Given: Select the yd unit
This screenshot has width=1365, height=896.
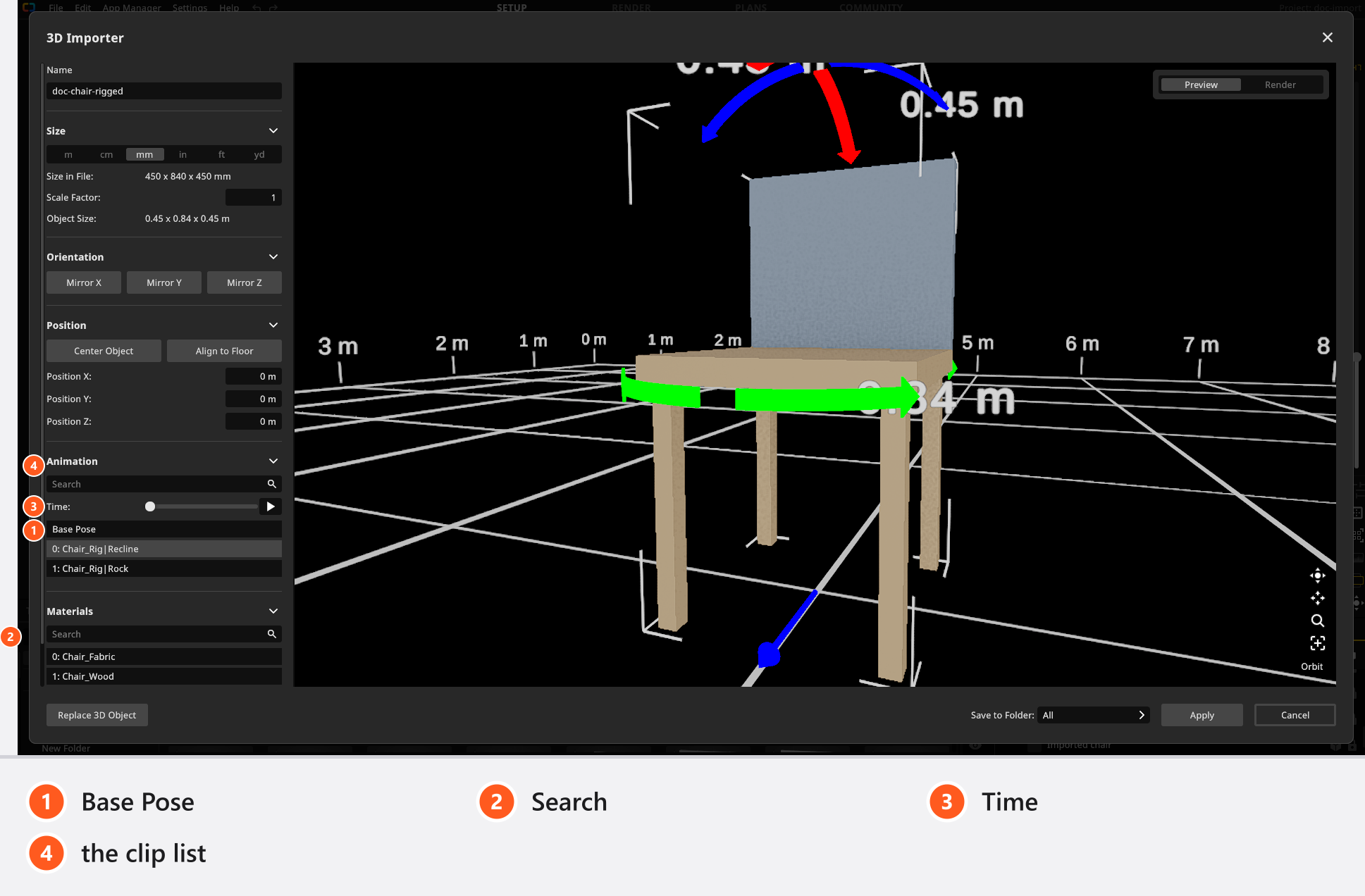Looking at the screenshot, I should [x=259, y=154].
